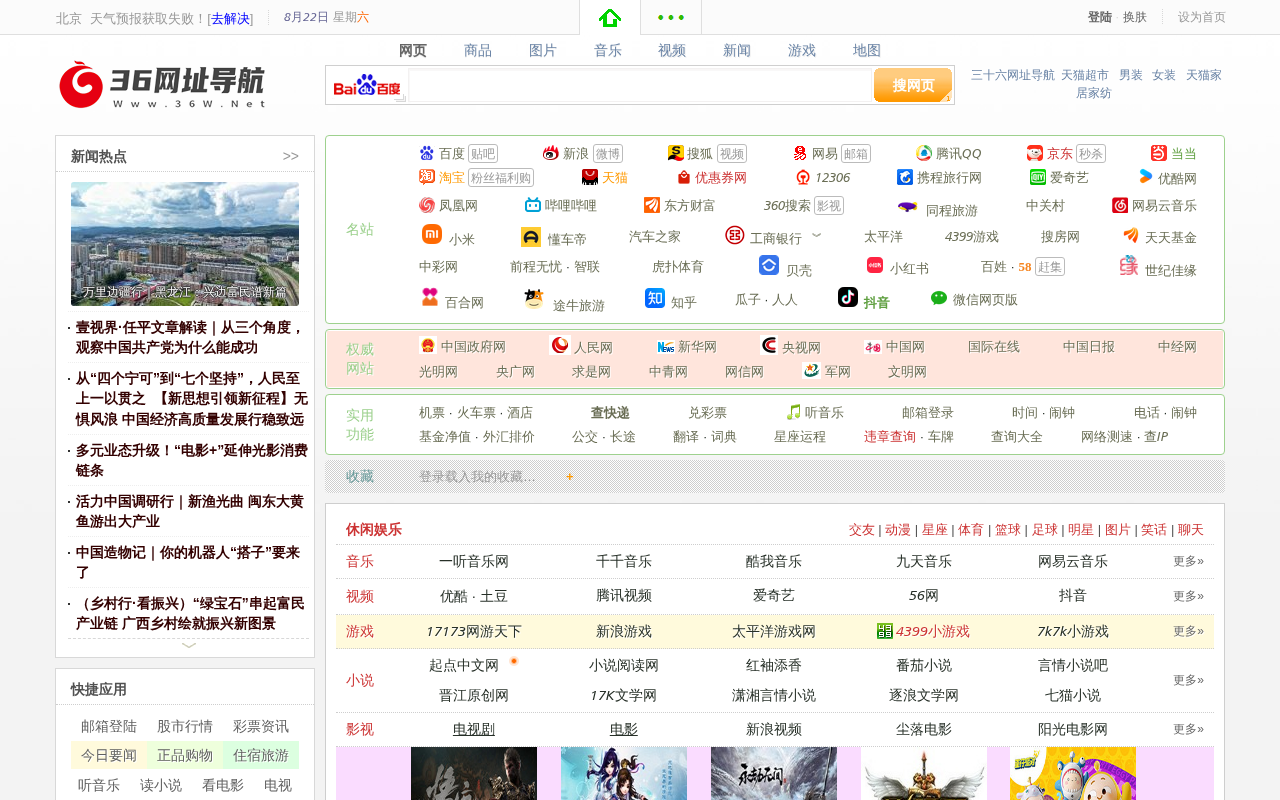This screenshot has height=800, width=1280.
Task: Click the Tuniu icon beside 途牛旅游
Action: (x=534, y=298)
